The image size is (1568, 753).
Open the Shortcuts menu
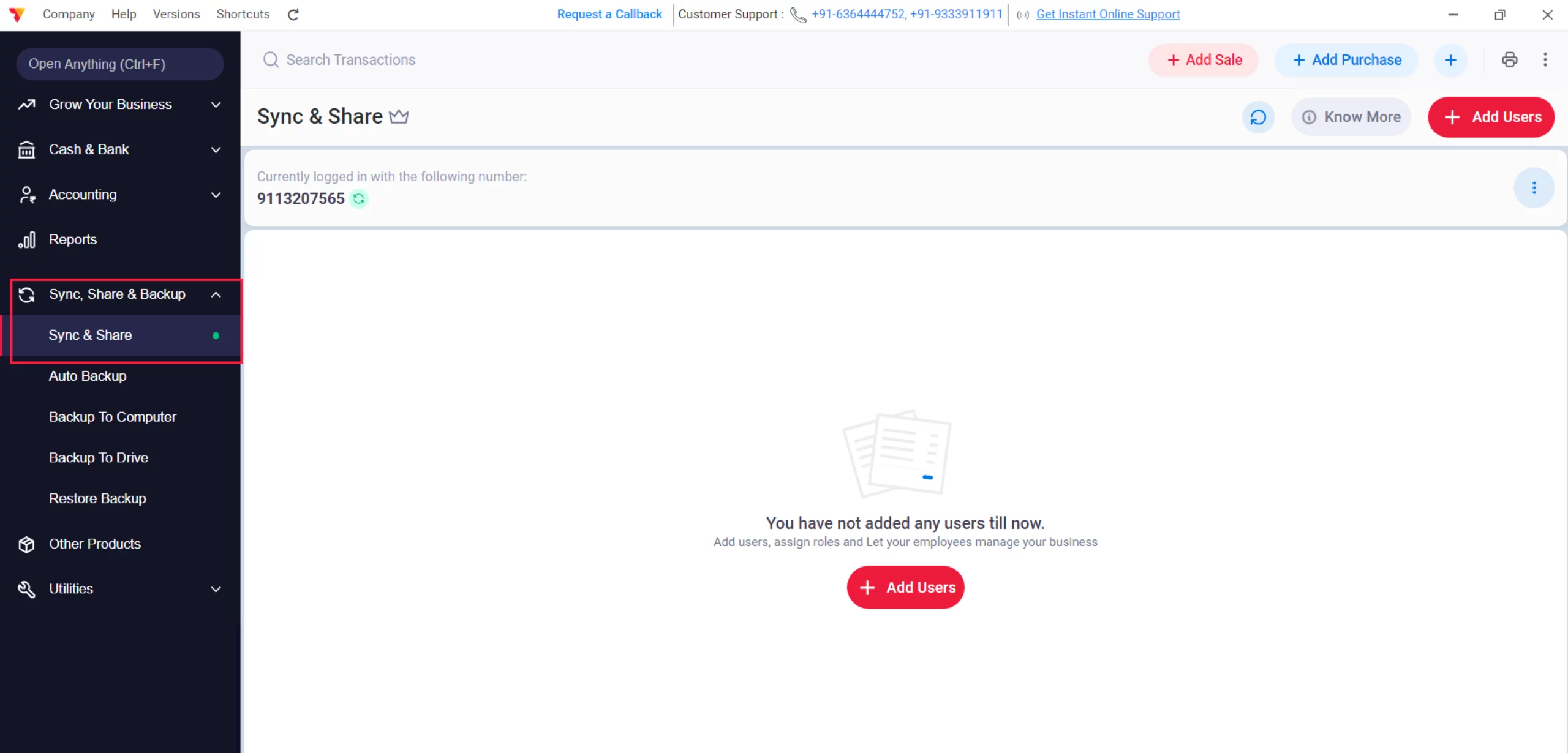point(243,14)
